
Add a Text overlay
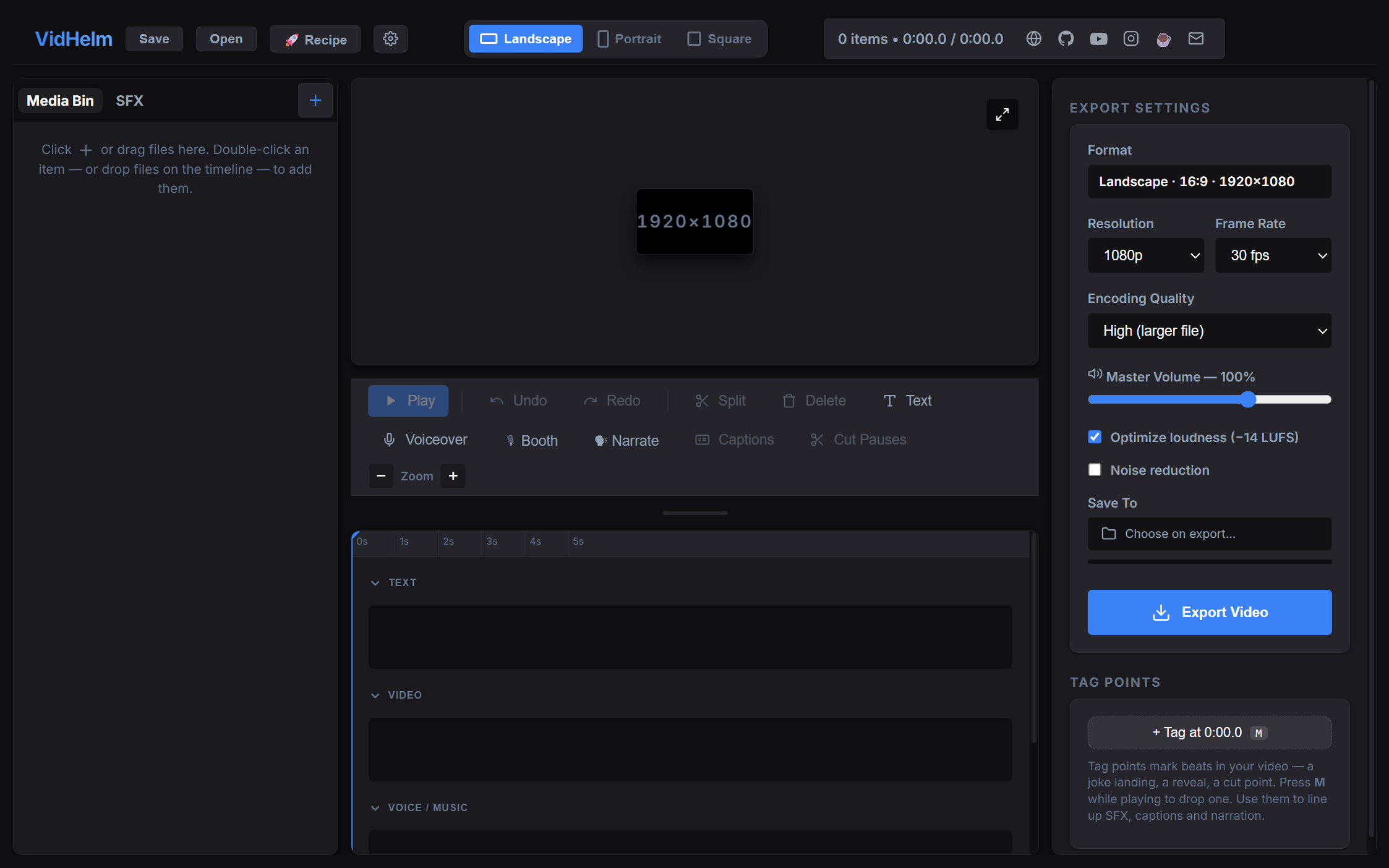point(907,401)
